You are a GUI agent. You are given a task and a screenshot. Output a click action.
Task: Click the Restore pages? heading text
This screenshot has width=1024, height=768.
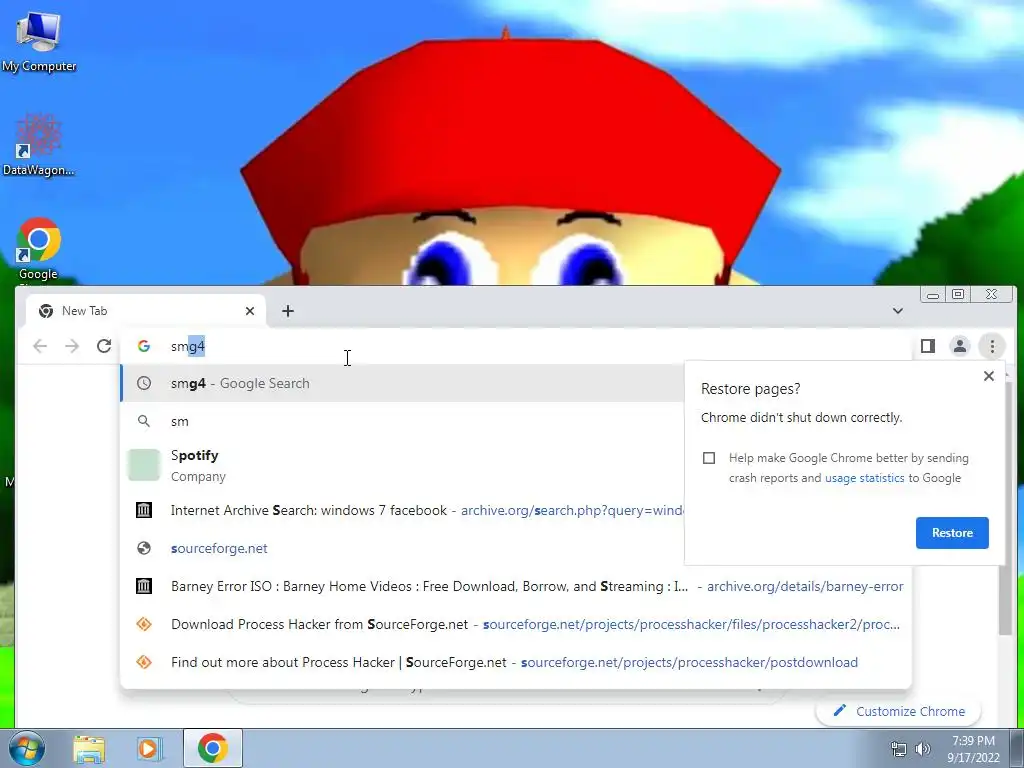point(750,389)
